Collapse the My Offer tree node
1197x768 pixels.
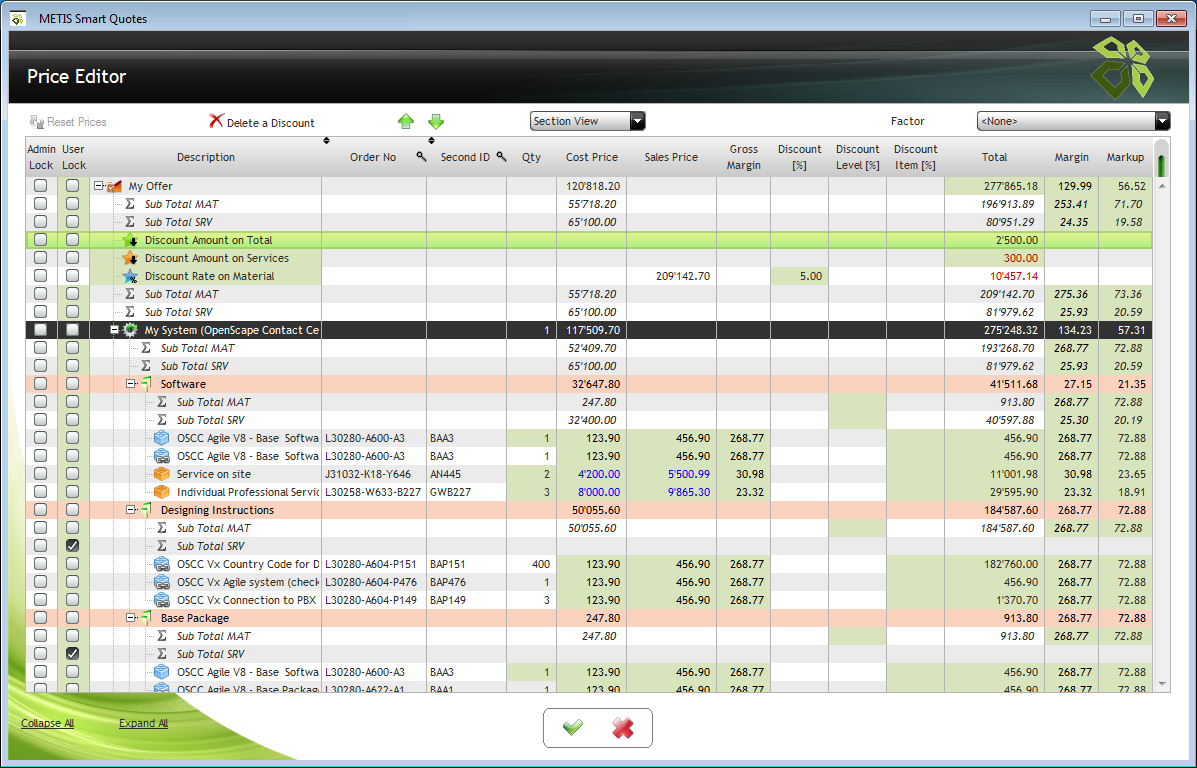[x=98, y=186]
